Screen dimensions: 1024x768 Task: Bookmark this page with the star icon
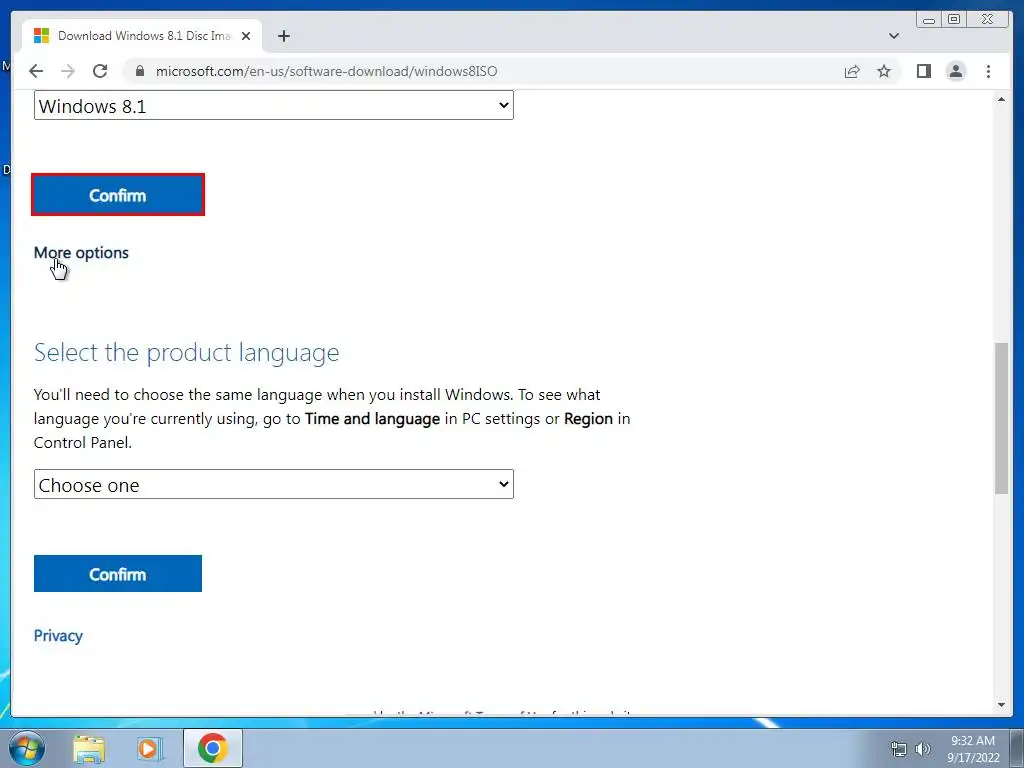884,71
